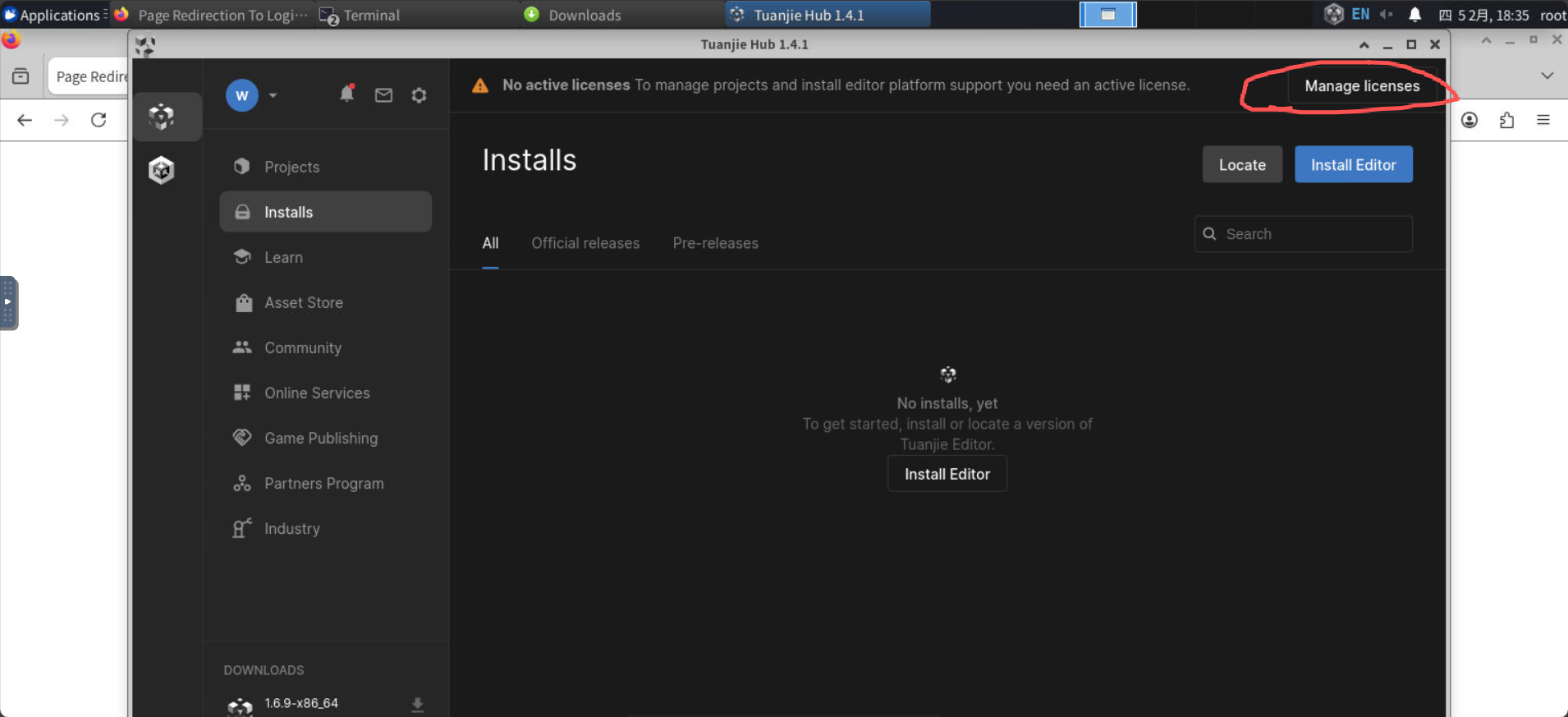Click the license warning triangle icon
Viewport: 1568px width, 717px height.
pos(480,85)
